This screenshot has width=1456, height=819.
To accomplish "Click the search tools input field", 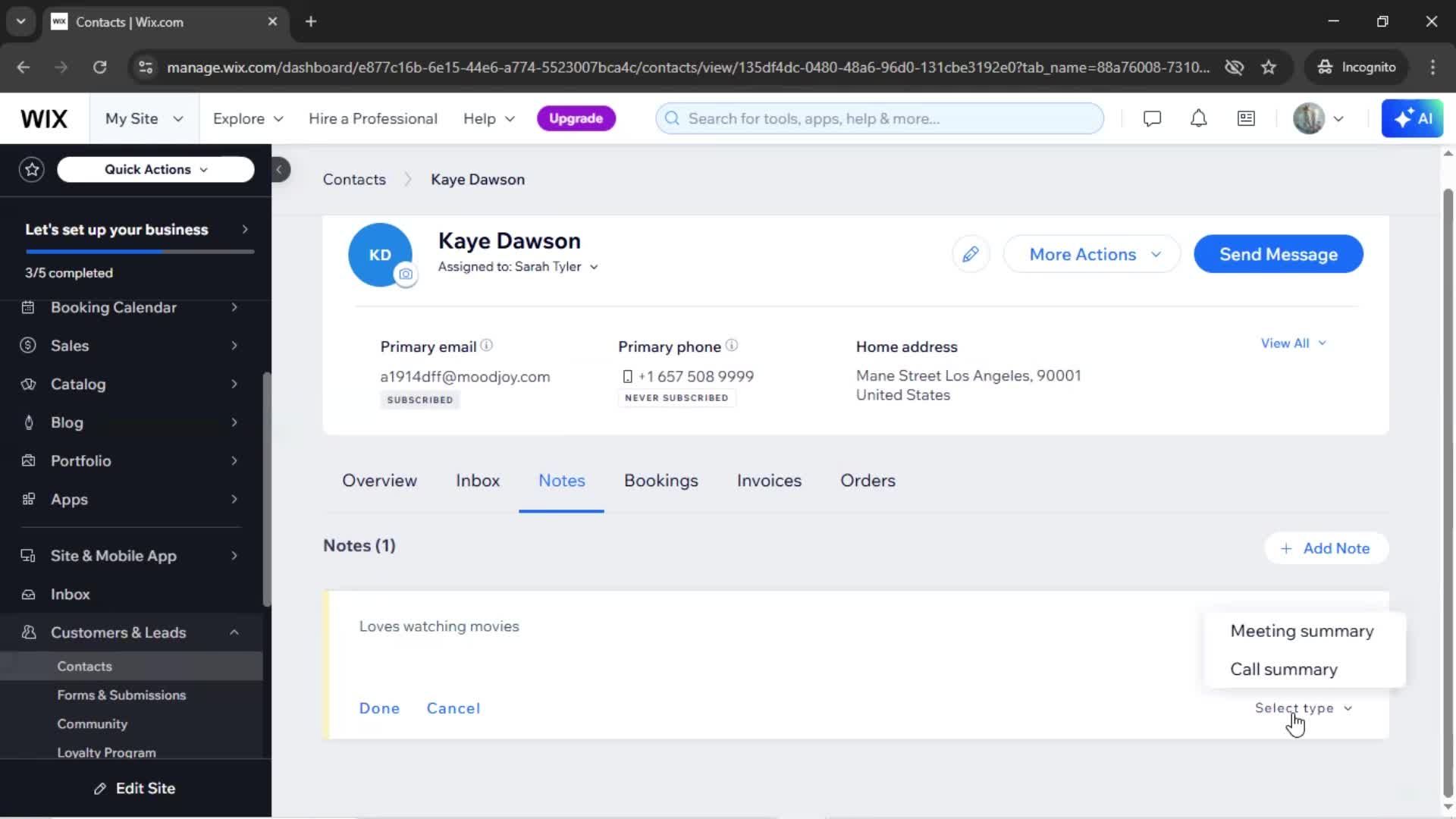I will 880,119.
